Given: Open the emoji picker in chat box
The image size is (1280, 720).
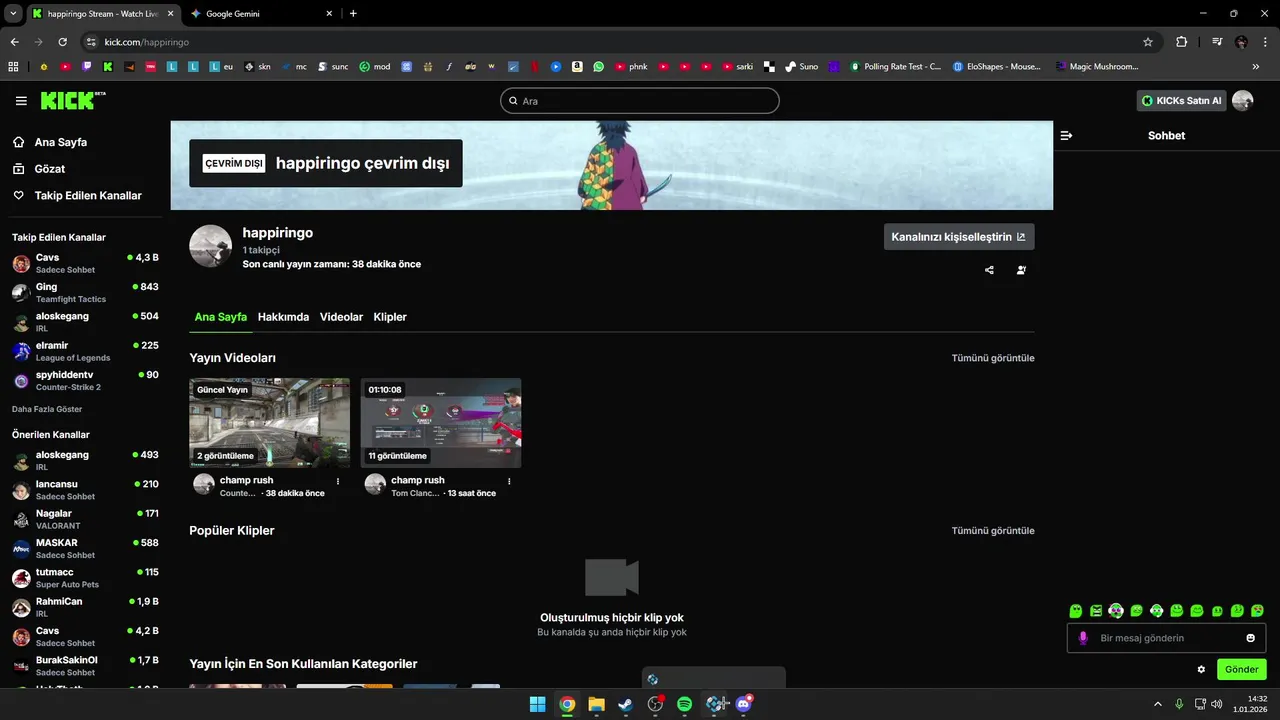Looking at the screenshot, I should click(1250, 638).
